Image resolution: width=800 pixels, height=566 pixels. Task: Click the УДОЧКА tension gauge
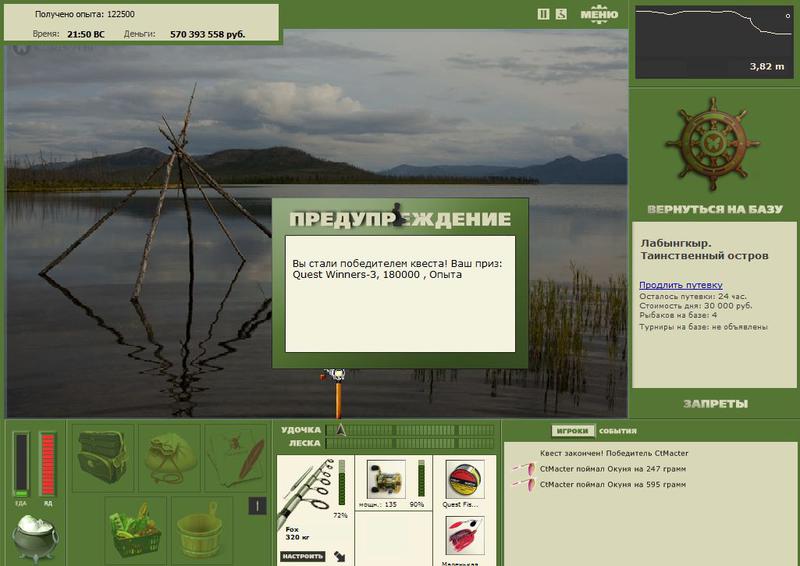click(x=410, y=430)
